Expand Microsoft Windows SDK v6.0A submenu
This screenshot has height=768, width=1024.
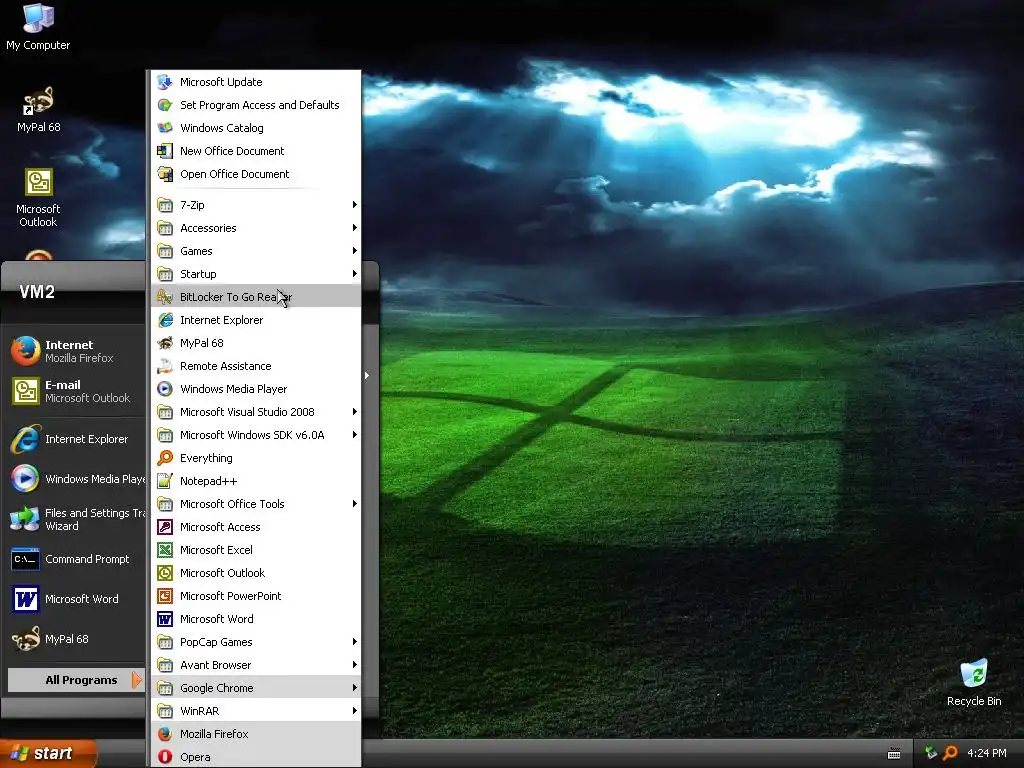[256, 435]
